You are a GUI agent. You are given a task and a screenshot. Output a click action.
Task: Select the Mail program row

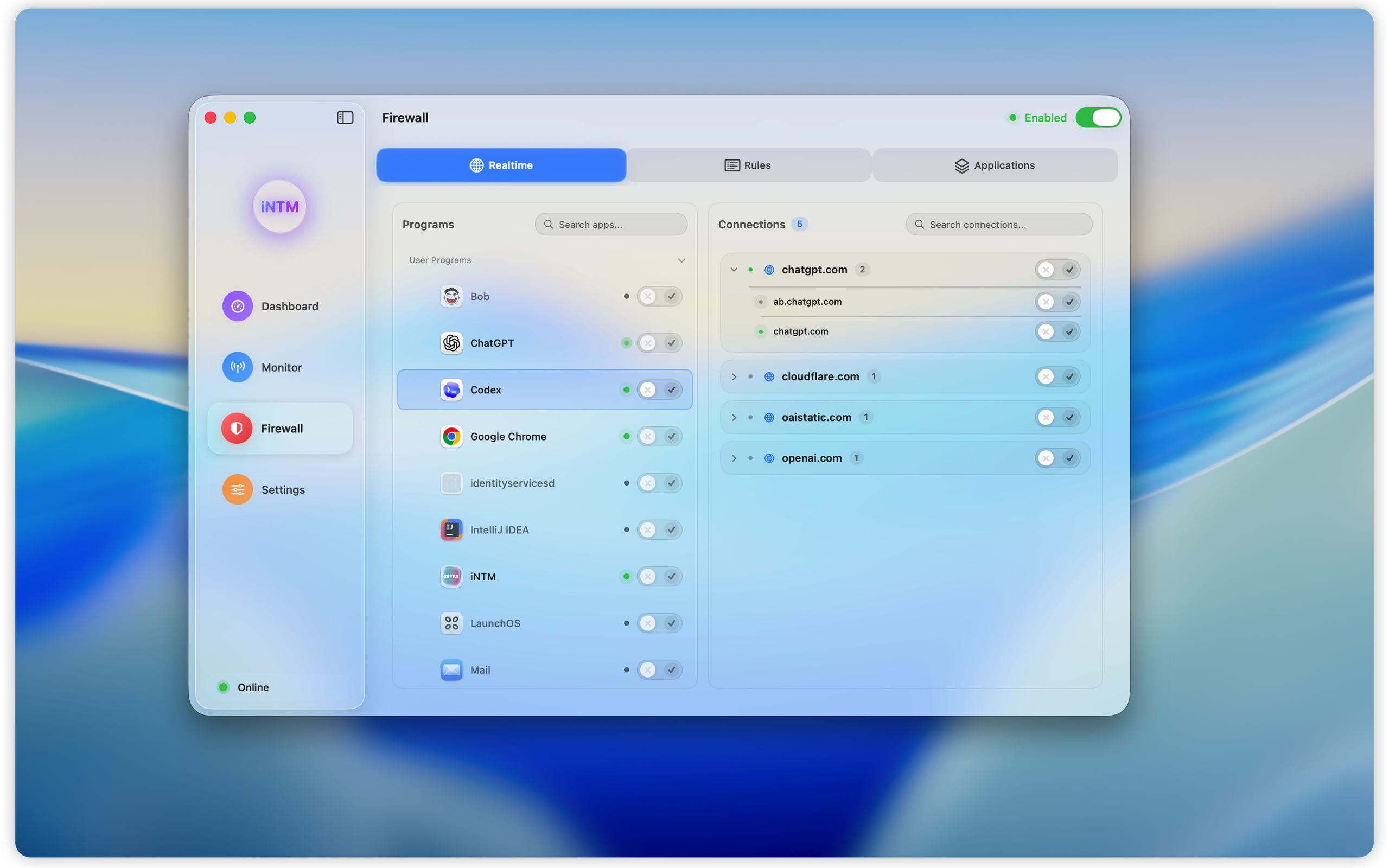[545, 670]
